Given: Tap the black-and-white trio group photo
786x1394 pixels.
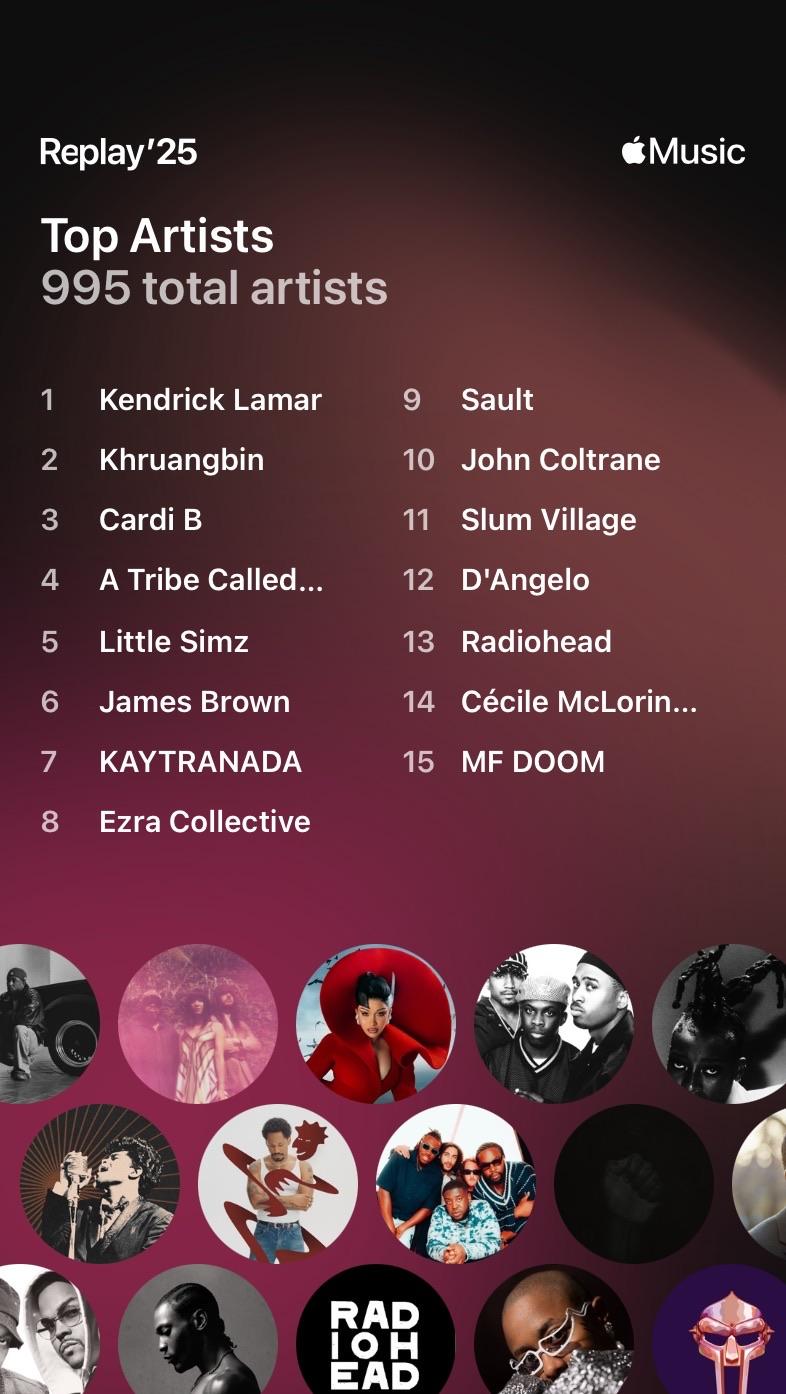Looking at the screenshot, I should point(554,1024).
